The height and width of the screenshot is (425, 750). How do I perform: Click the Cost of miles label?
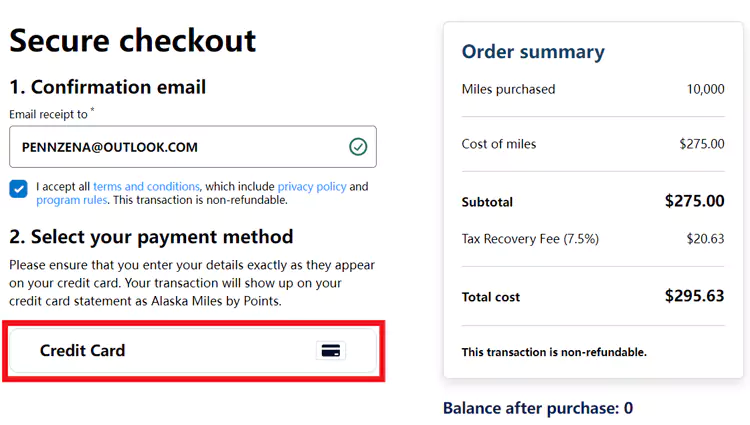[499, 144]
